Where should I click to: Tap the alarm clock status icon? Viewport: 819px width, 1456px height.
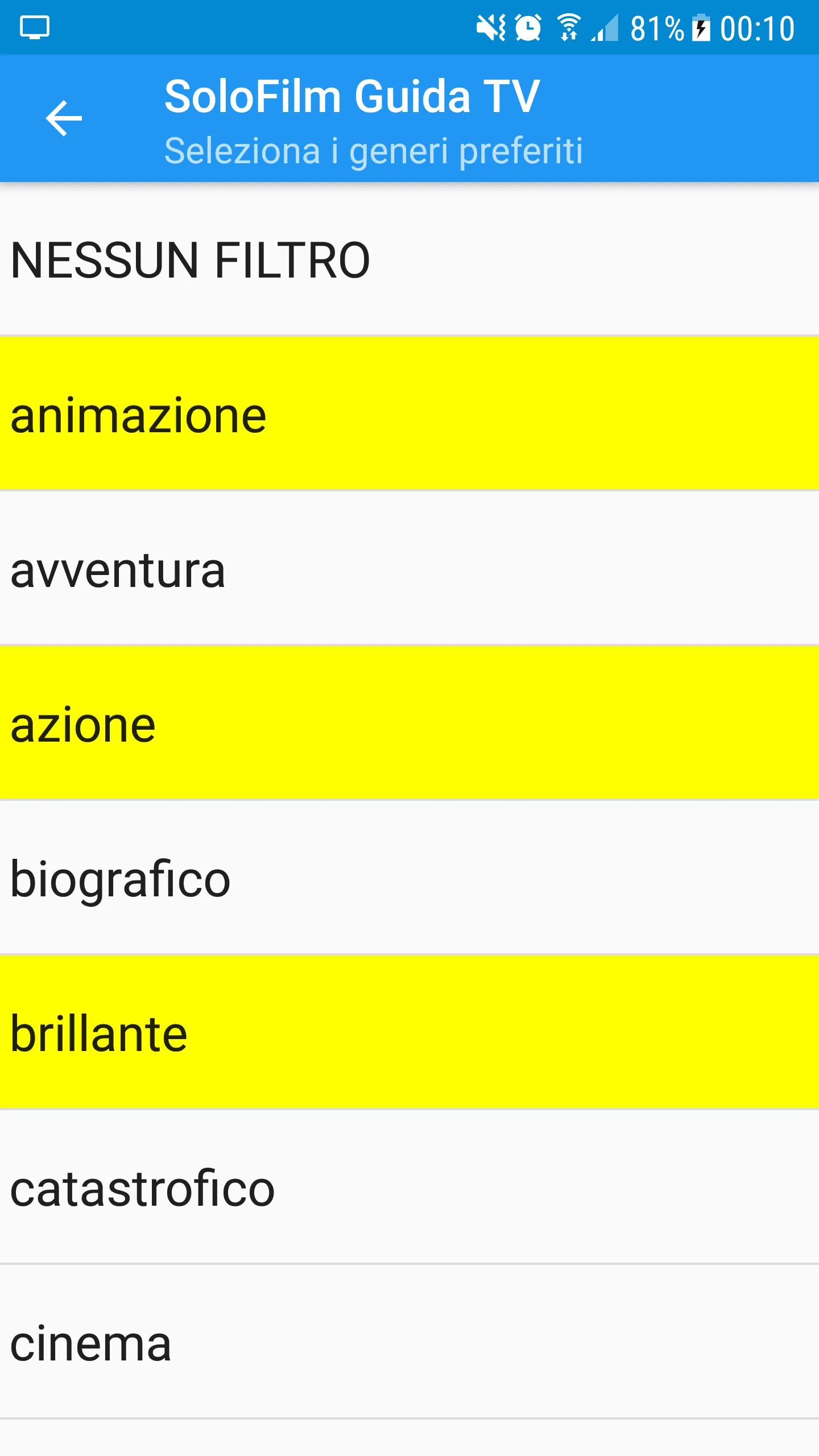click(528, 28)
